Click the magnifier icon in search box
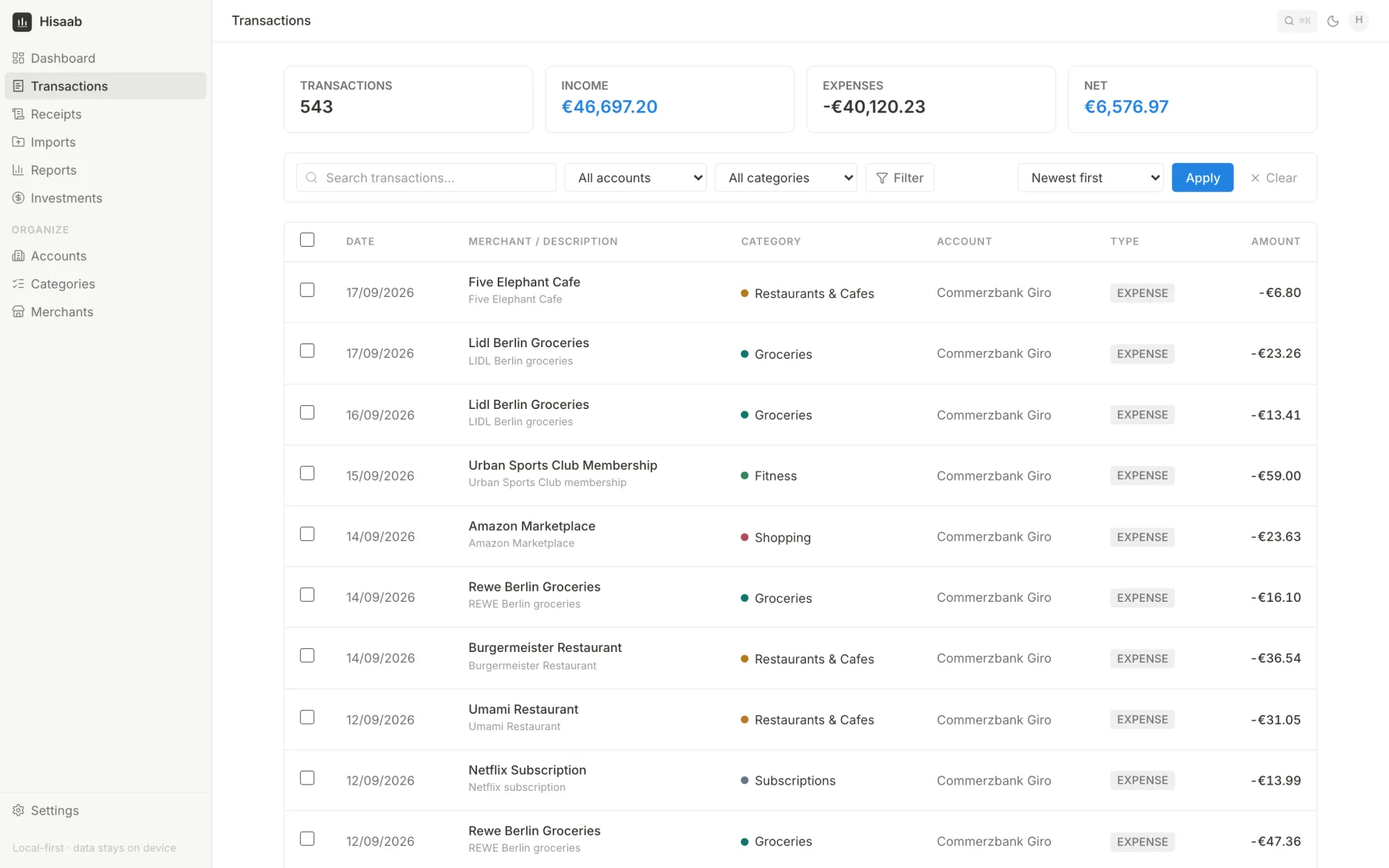The image size is (1389, 868). click(x=312, y=177)
